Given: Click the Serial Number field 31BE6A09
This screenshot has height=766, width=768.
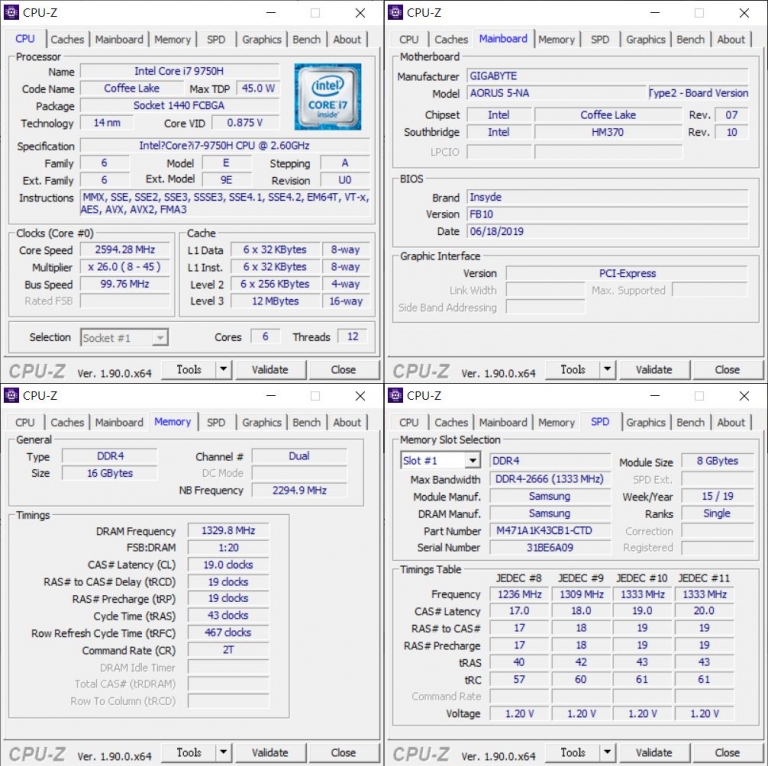Looking at the screenshot, I should [x=550, y=548].
